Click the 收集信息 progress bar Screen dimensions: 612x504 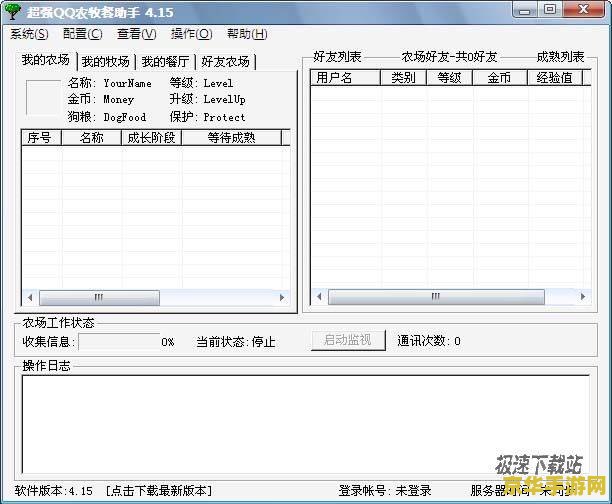click(119, 342)
